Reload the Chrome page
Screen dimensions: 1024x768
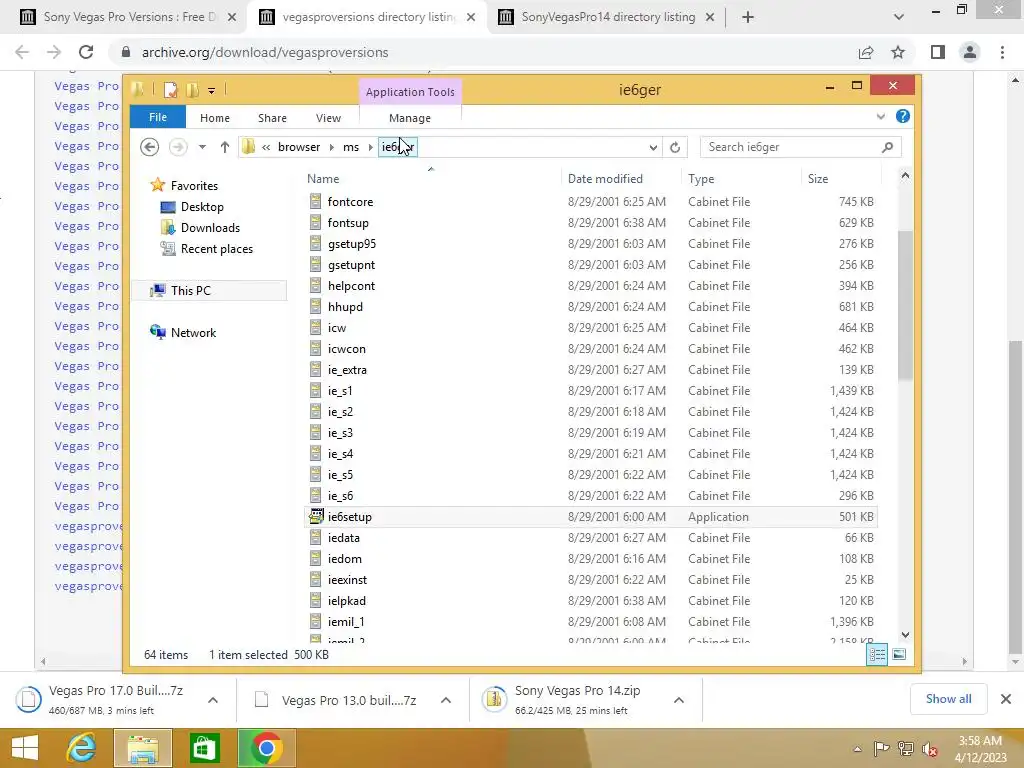[86, 52]
